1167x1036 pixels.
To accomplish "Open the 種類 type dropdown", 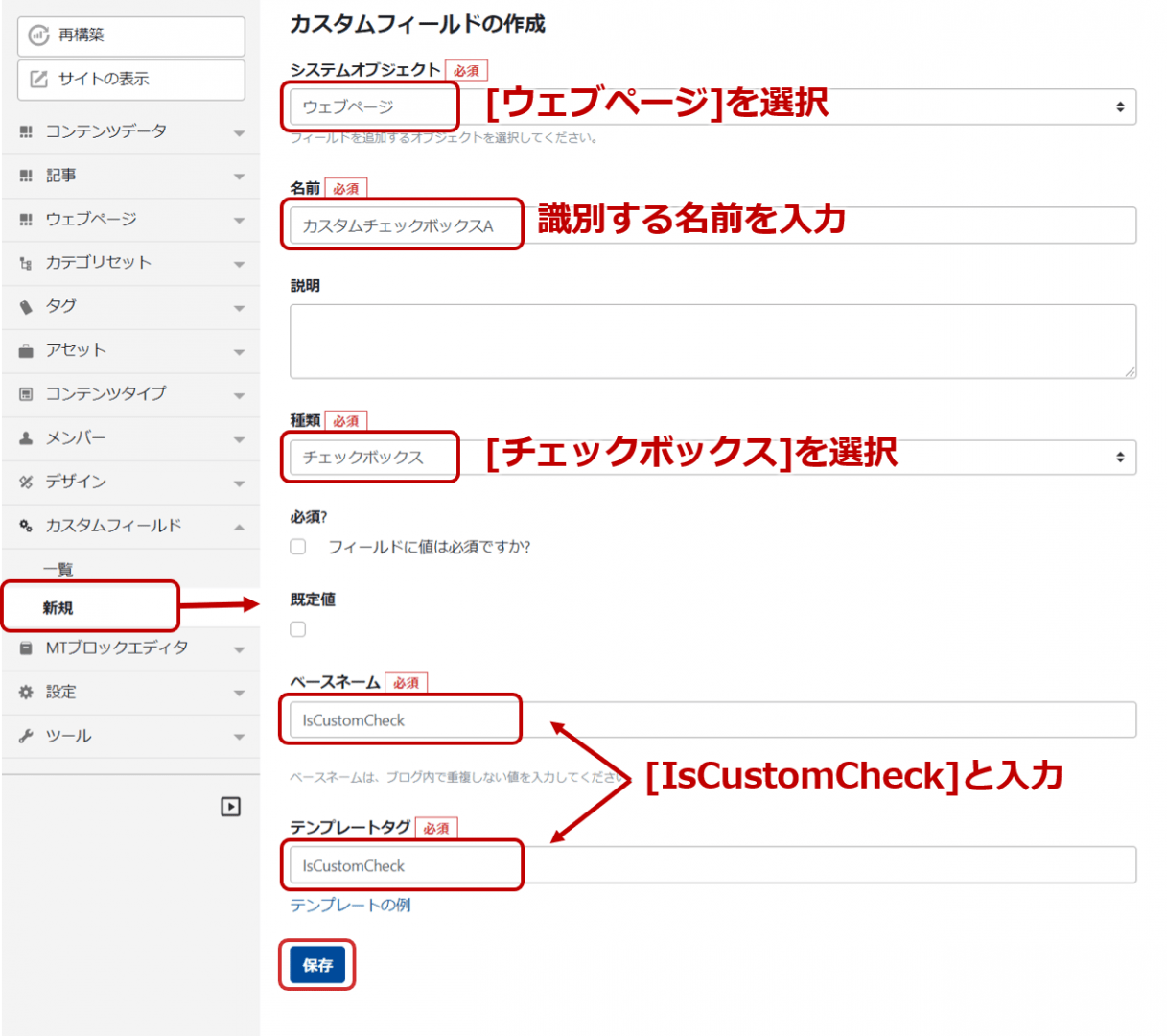I will (713, 458).
